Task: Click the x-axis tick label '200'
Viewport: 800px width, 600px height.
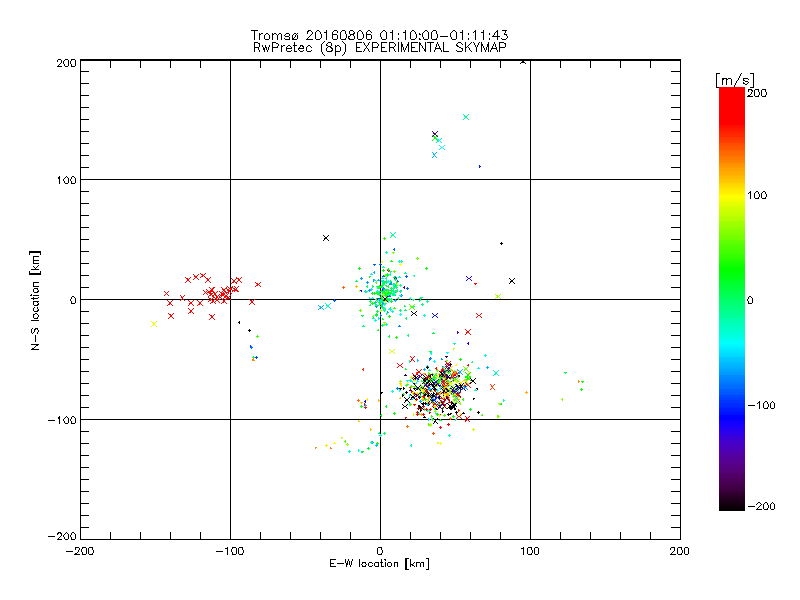Action: [x=680, y=551]
